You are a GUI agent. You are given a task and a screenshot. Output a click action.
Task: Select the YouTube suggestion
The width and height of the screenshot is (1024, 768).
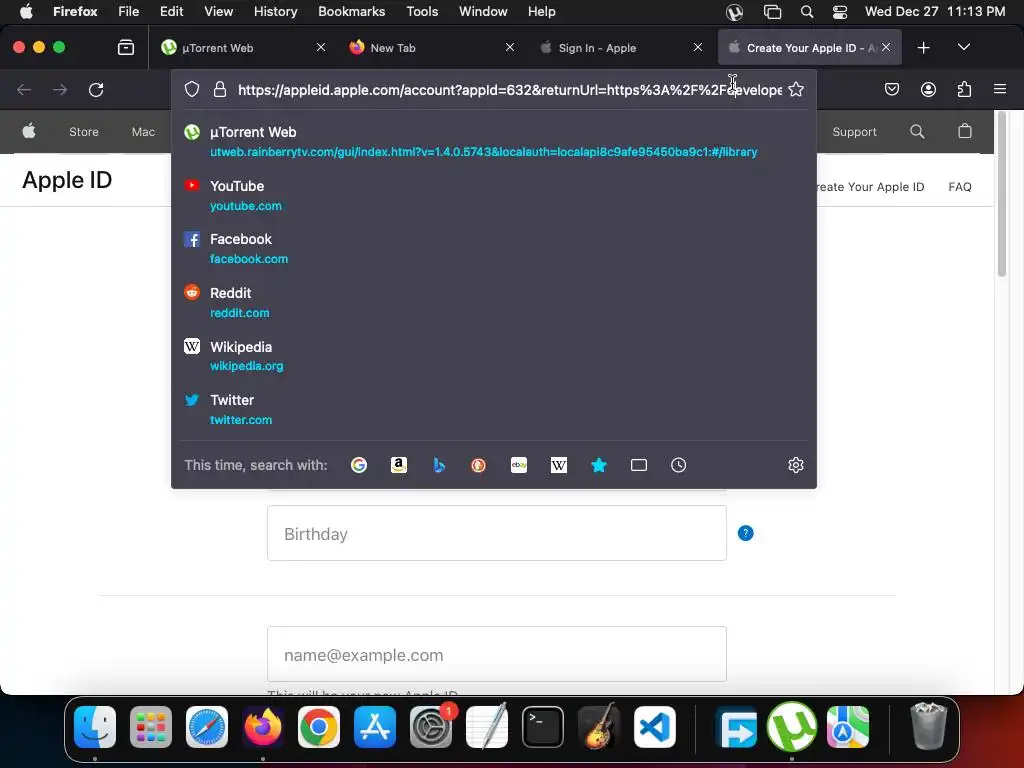[x=494, y=195]
